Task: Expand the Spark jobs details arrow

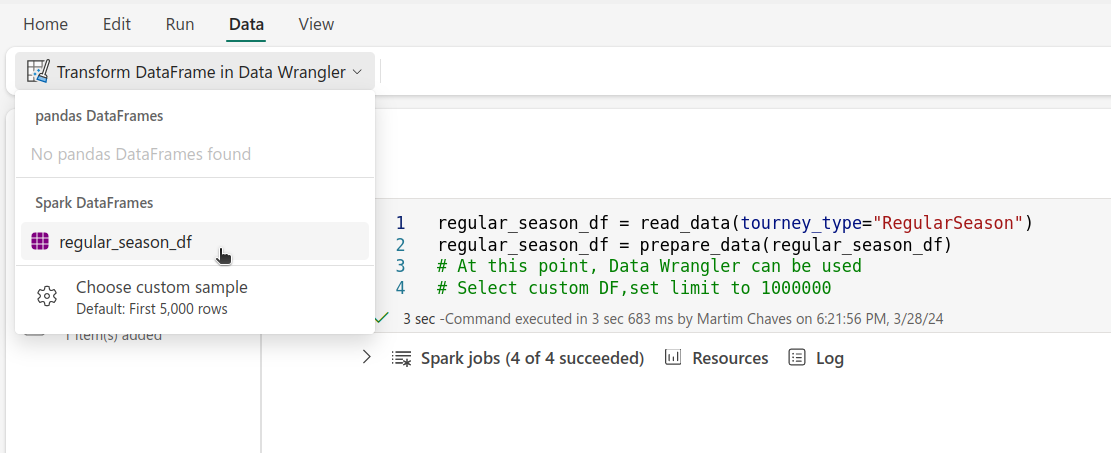Action: (367, 357)
